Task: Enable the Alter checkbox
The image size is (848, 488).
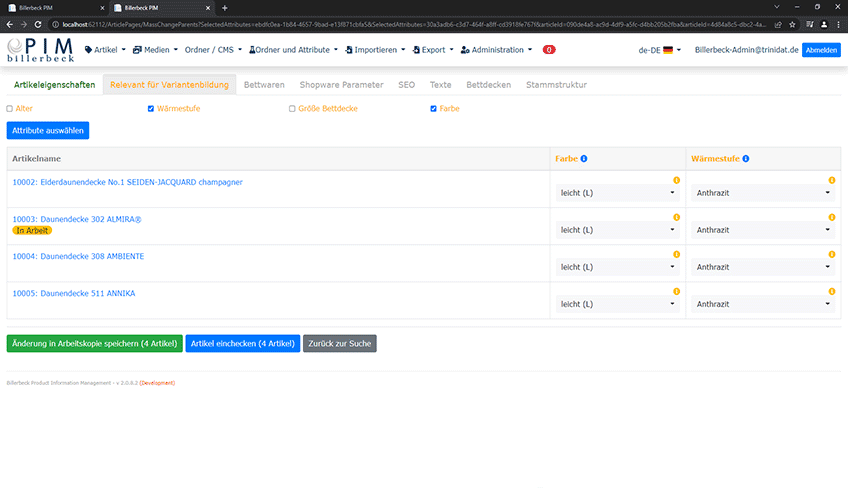Action: (x=10, y=109)
